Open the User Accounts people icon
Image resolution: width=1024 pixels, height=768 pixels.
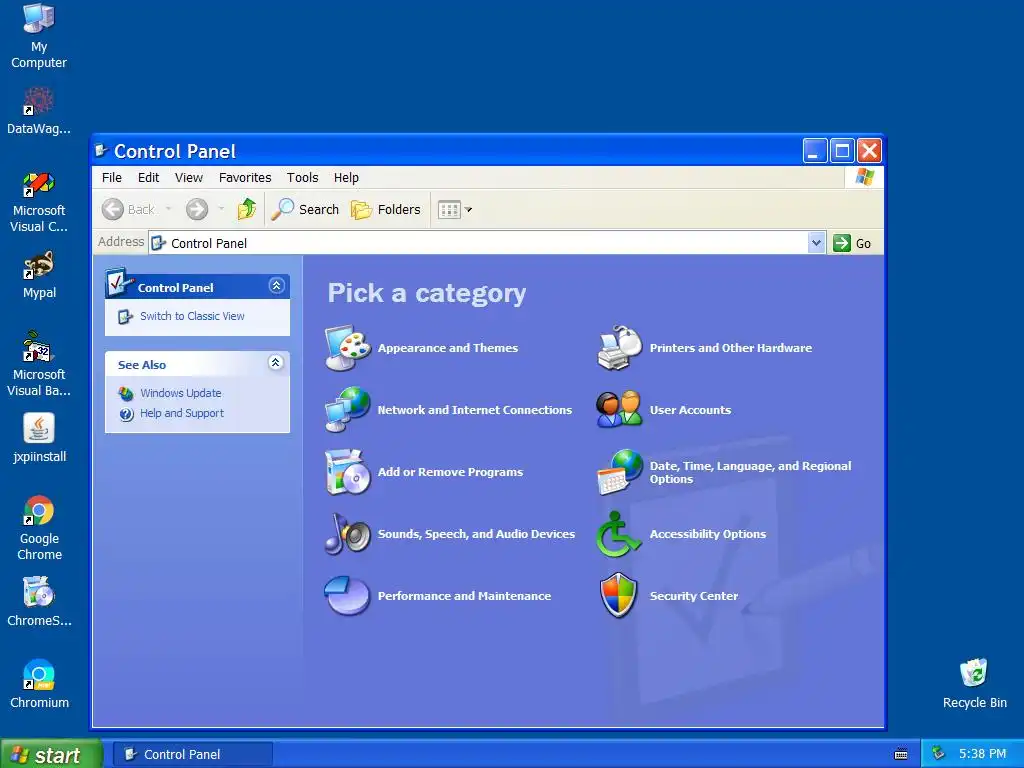pyautogui.click(x=620, y=409)
